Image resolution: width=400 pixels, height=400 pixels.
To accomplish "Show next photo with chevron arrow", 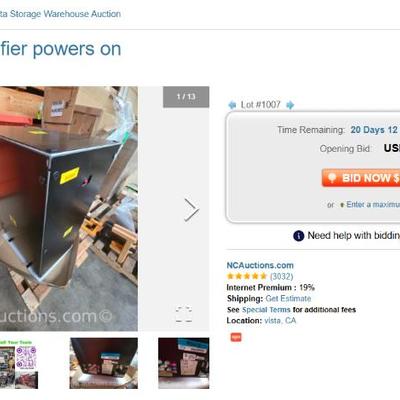I will 191,210.
